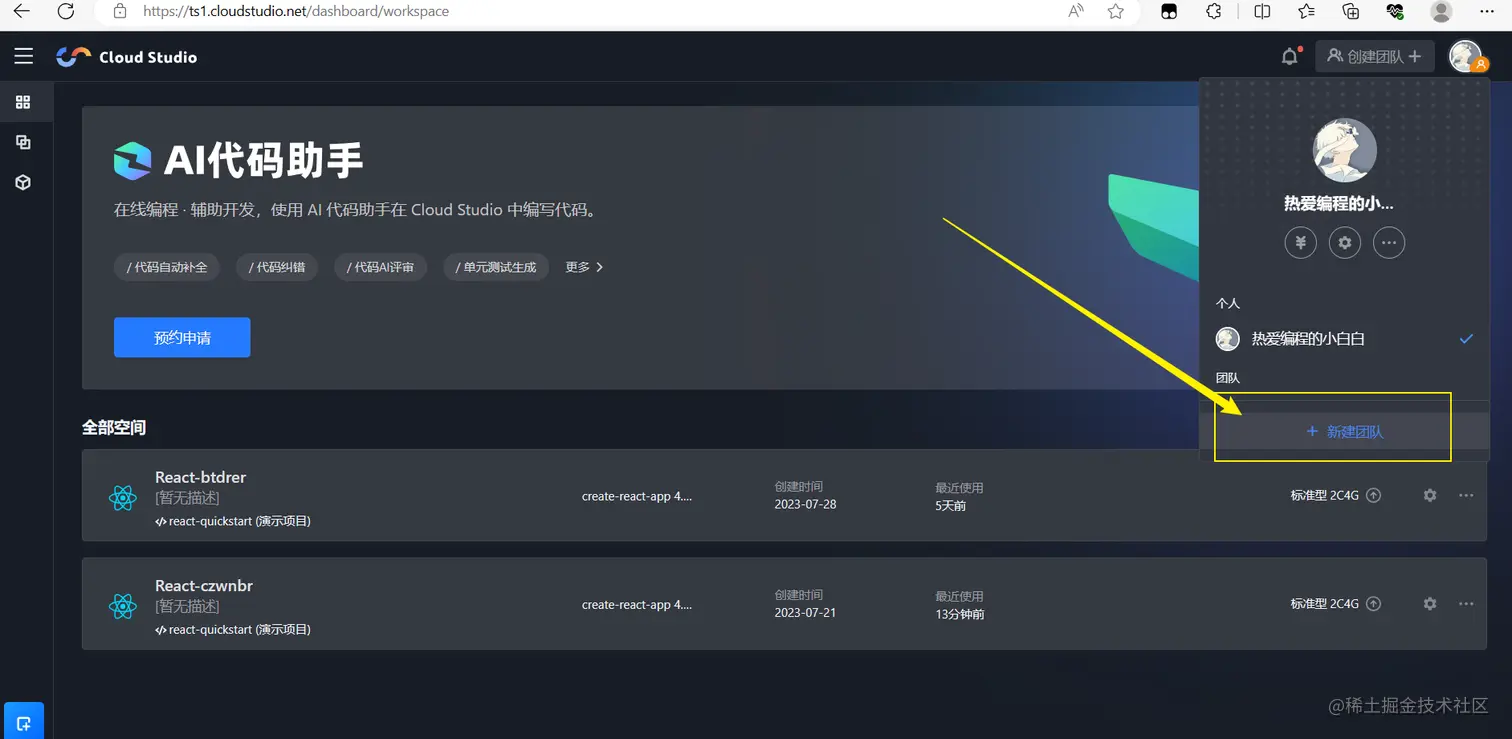Open the cube sidebar icon
This screenshot has height=739, width=1512.
point(23,182)
